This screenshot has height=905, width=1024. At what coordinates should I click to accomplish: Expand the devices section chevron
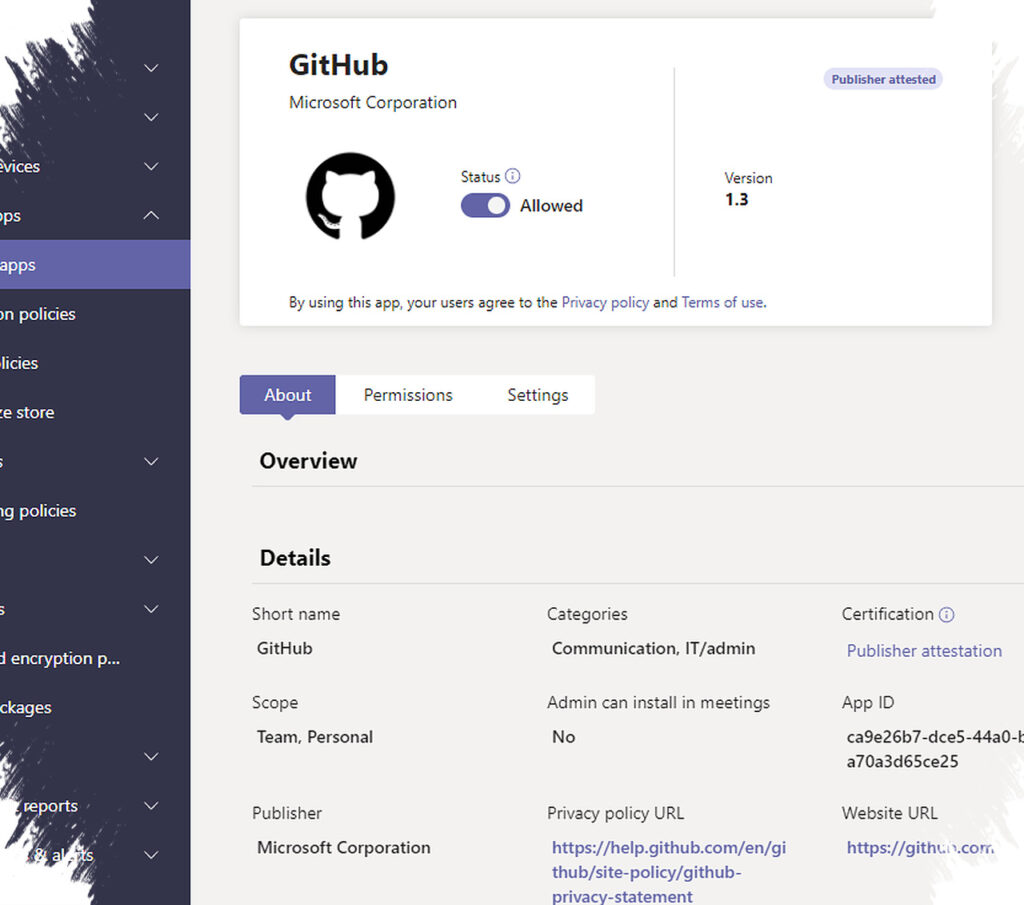tap(151, 167)
